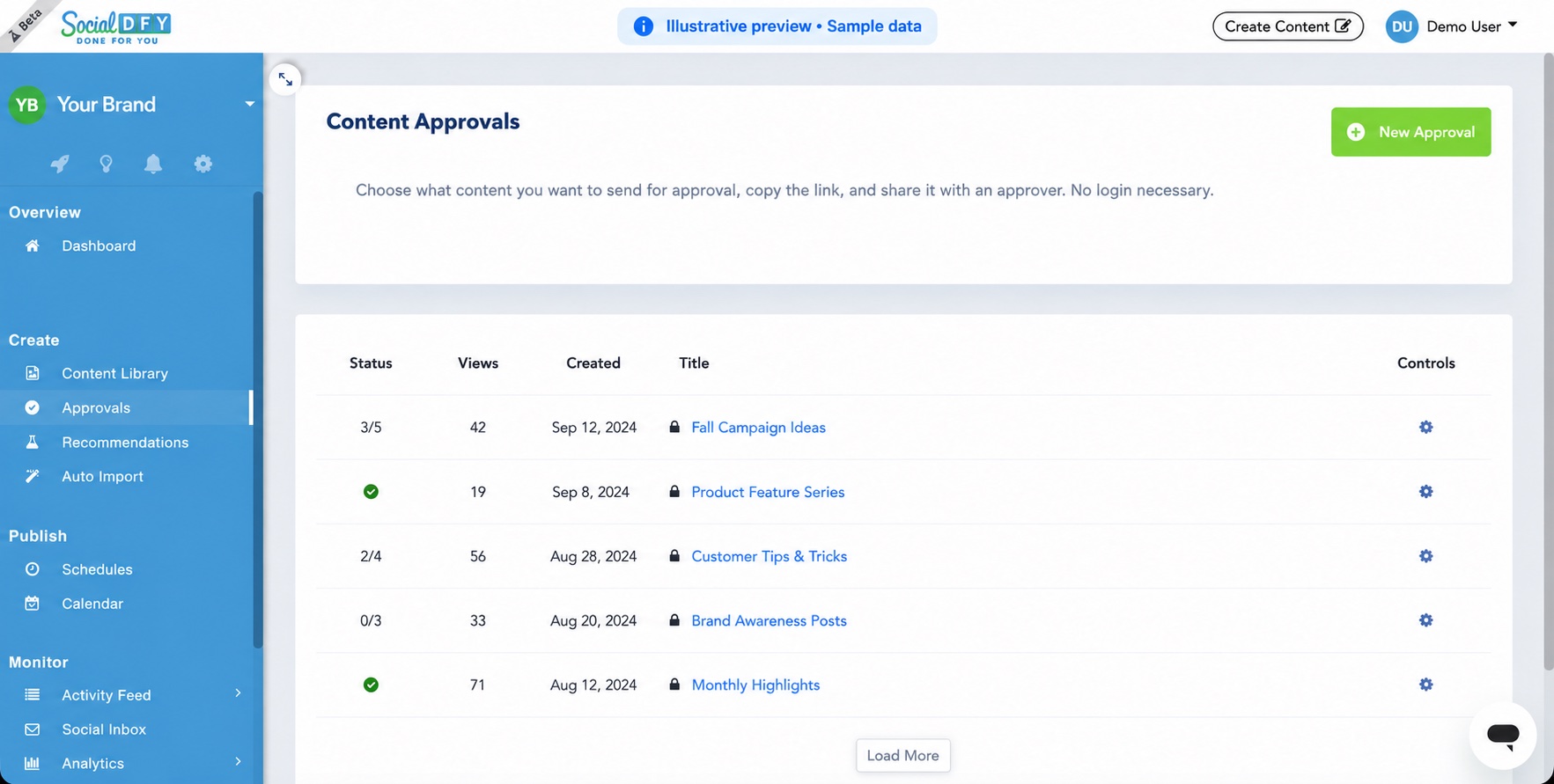The height and width of the screenshot is (784, 1554).
Task: Click the rocket icon under Your Brand
Action: (x=59, y=164)
